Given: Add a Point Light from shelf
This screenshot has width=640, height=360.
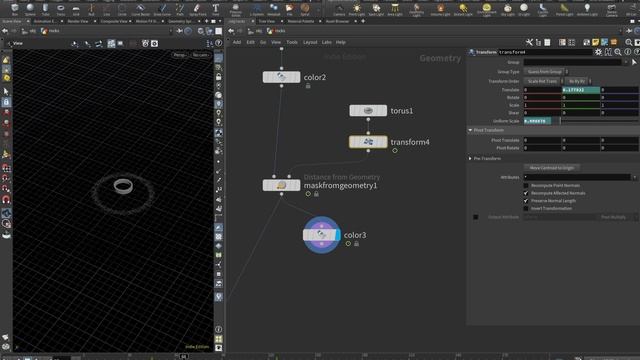Looking at the screenshot, I should coord(357,9).
